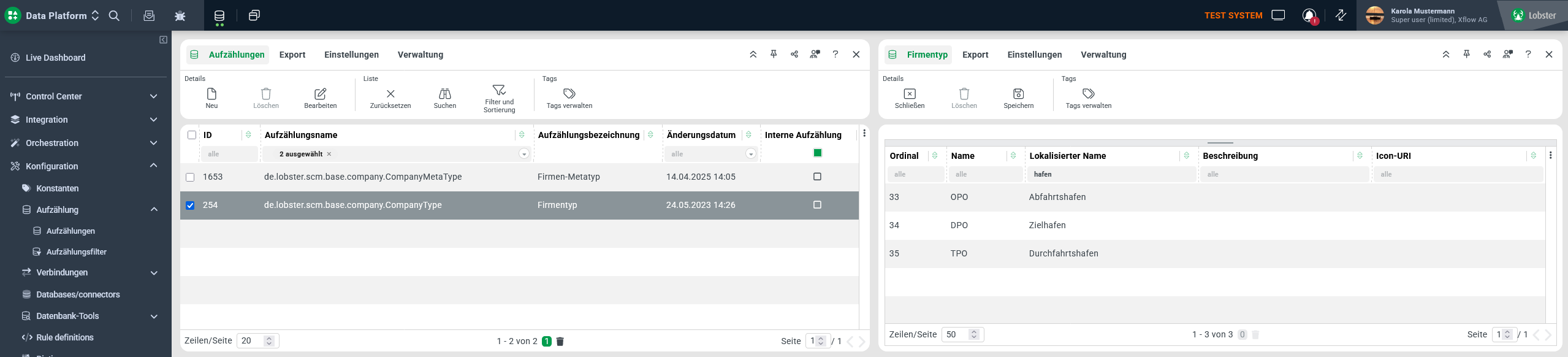The width and height of the screenshot is (1568, 357).
Task: Uncheck the row 254 checkbox
Action: click(x=190, y=205)
